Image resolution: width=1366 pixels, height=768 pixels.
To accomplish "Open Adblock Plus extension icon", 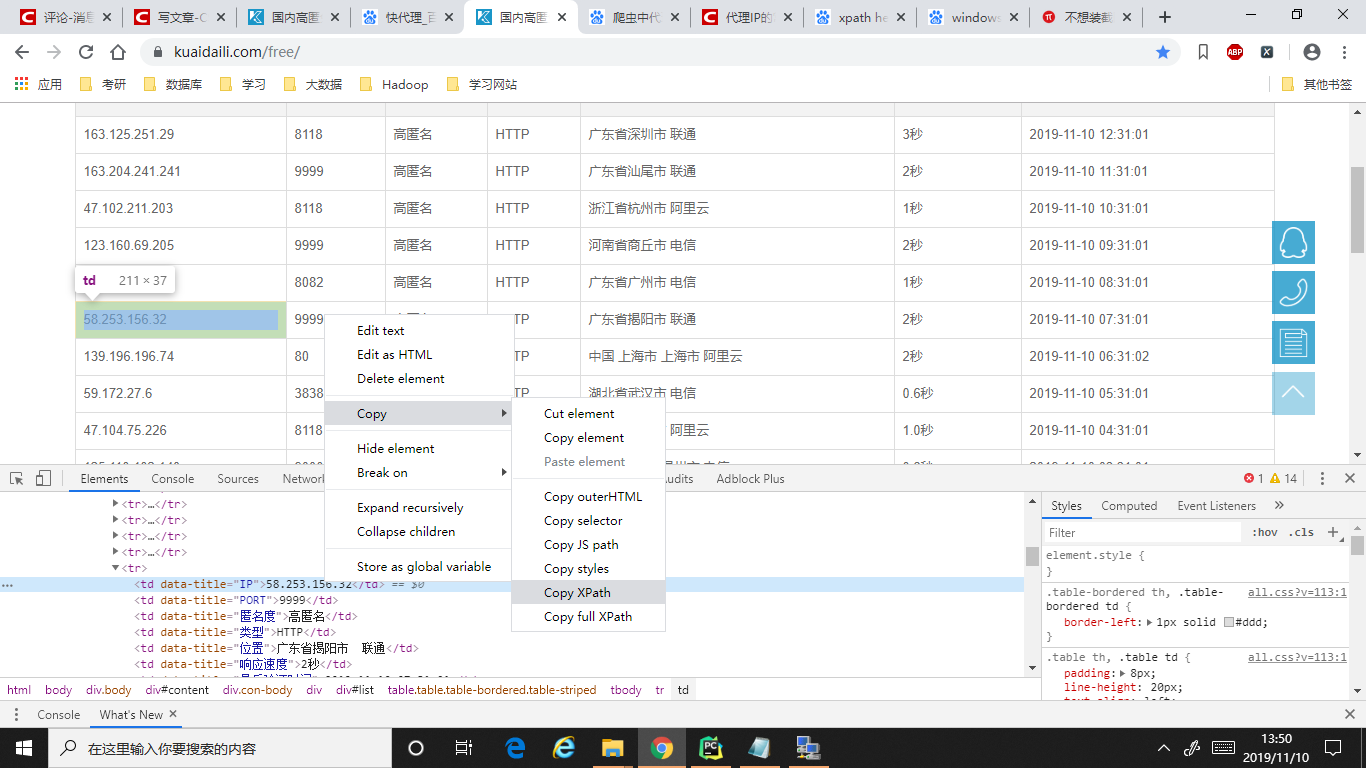I will [1235, 52].
